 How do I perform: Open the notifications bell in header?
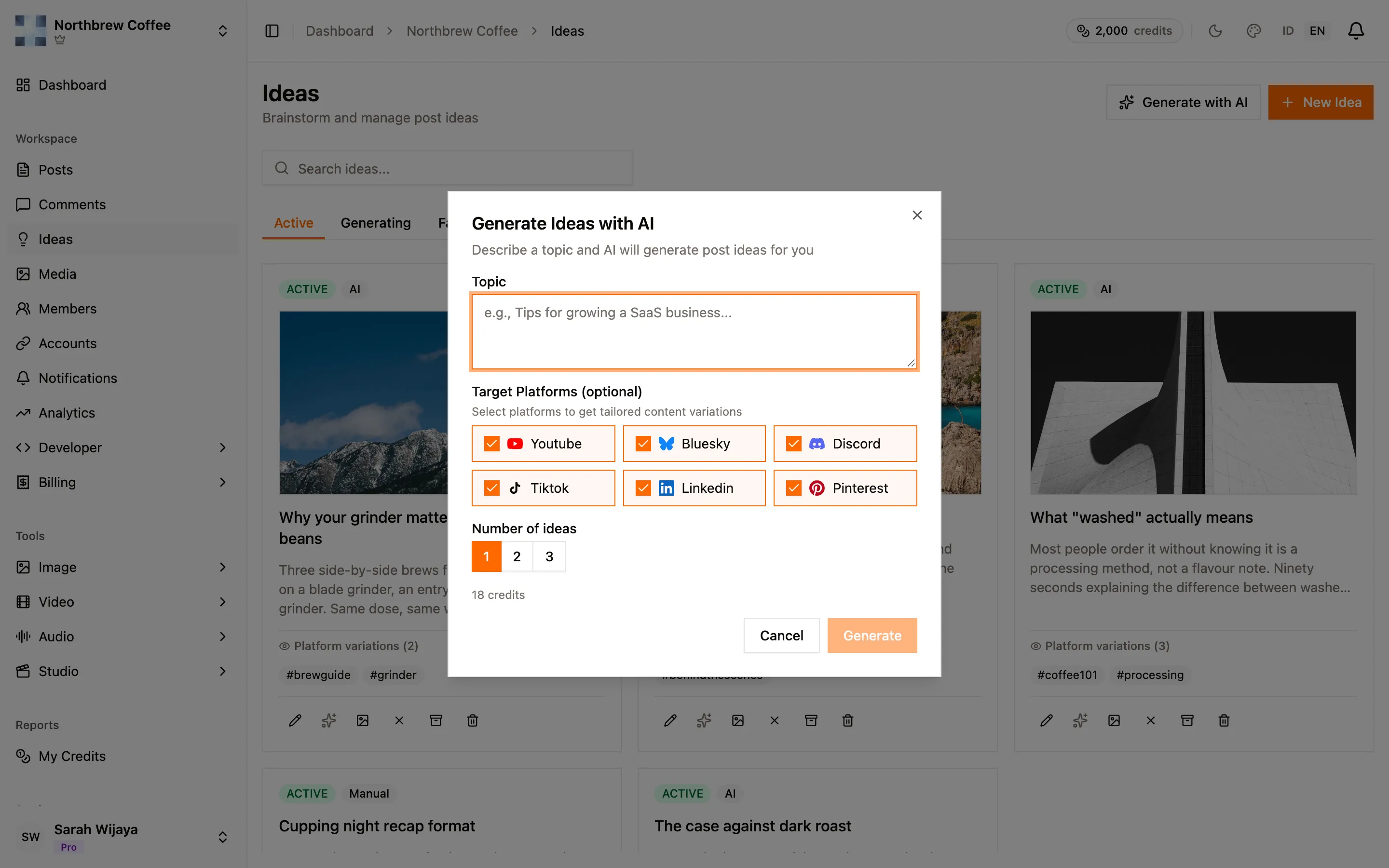1356,31
